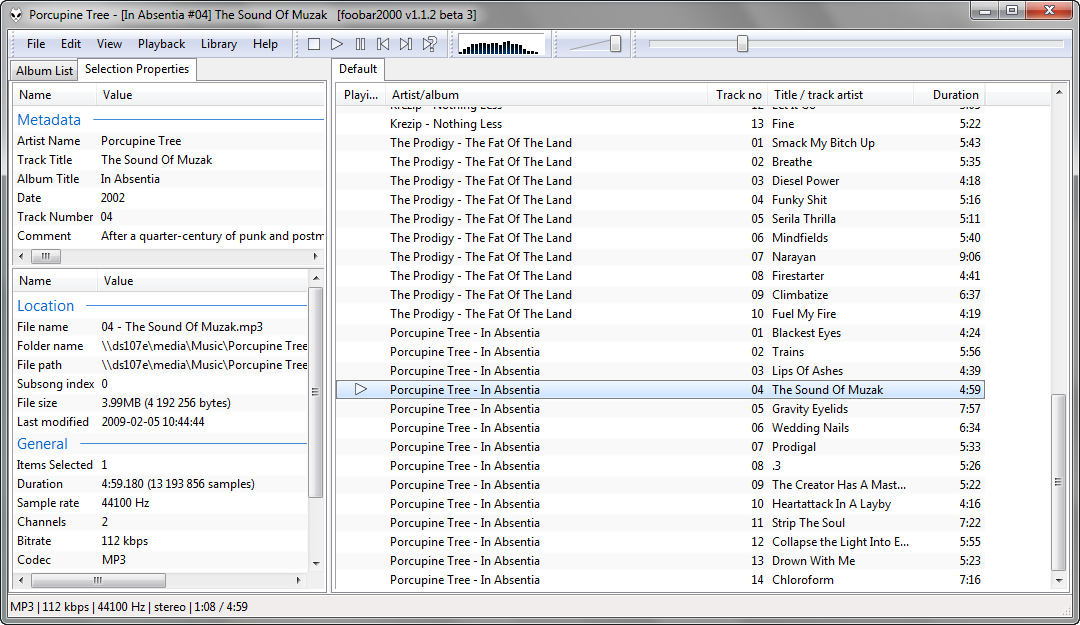The image size is (1080, 625).
Task: Open the Library menu
Action: tap(219, 44)
